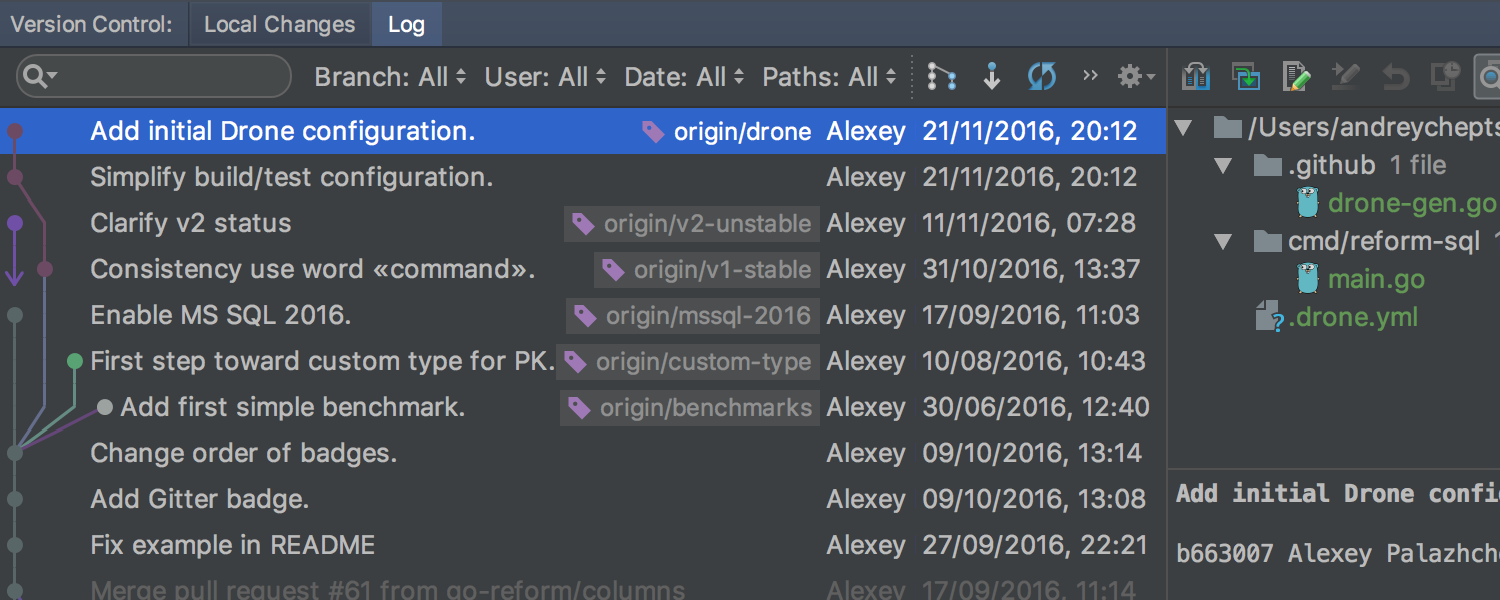Click the Edit Source pencil icon

pyautogui.click(x=1296, y=77)
